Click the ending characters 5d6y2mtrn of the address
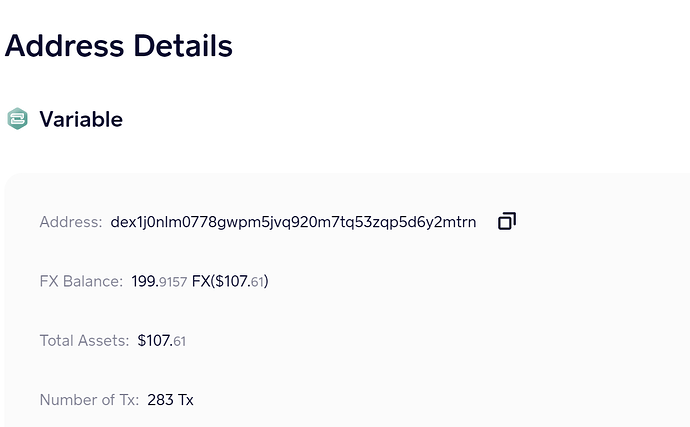Image resolution: width=690 pixels, height=427 pixels. pos(442,221)
